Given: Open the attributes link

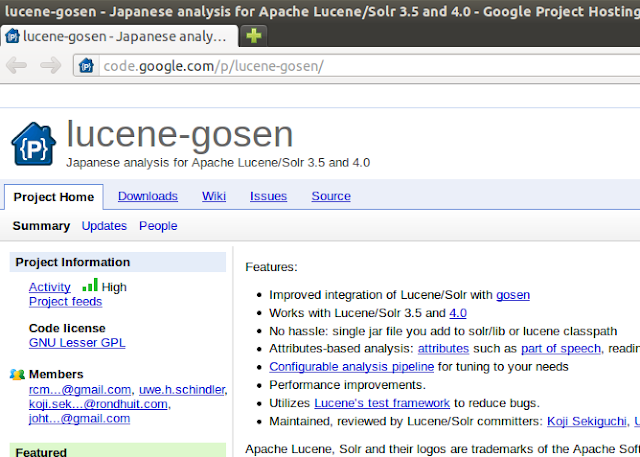Looking at the screenshot, I should 443,349.
